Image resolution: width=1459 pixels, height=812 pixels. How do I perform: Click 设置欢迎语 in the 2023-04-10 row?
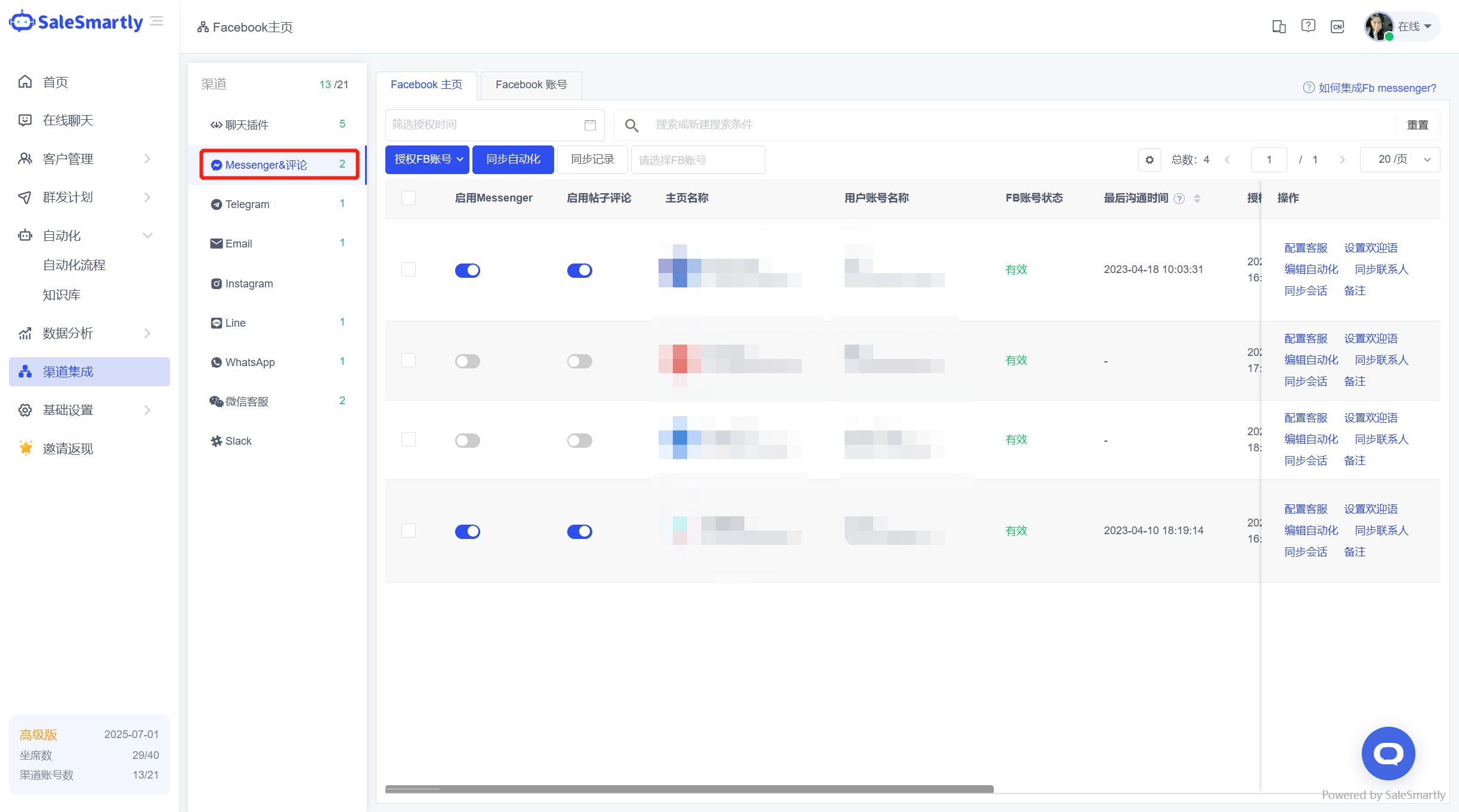pyautogui.click(x=1371, y=509)
